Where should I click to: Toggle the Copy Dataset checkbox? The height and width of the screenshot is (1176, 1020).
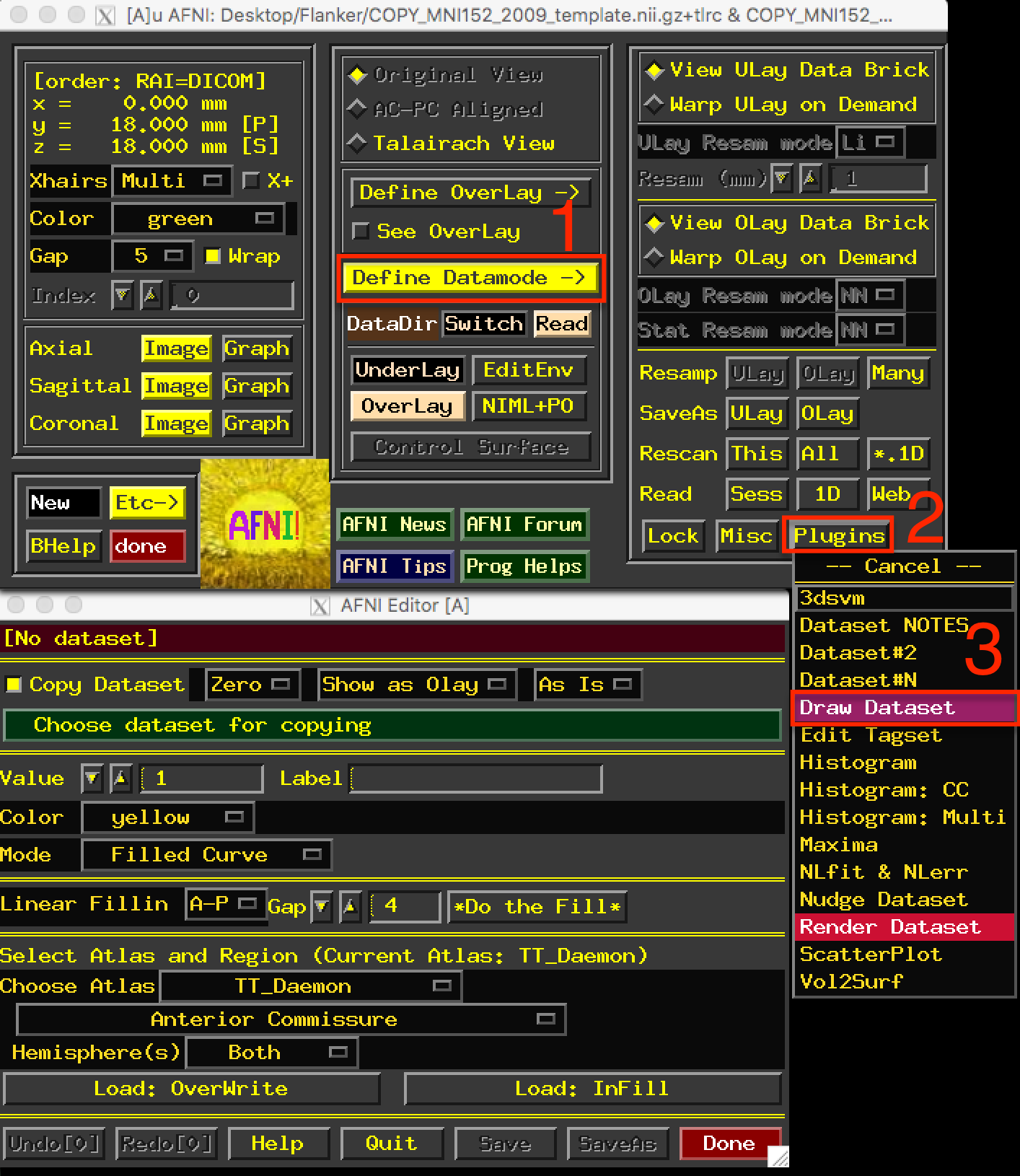(x=13, y=684)
